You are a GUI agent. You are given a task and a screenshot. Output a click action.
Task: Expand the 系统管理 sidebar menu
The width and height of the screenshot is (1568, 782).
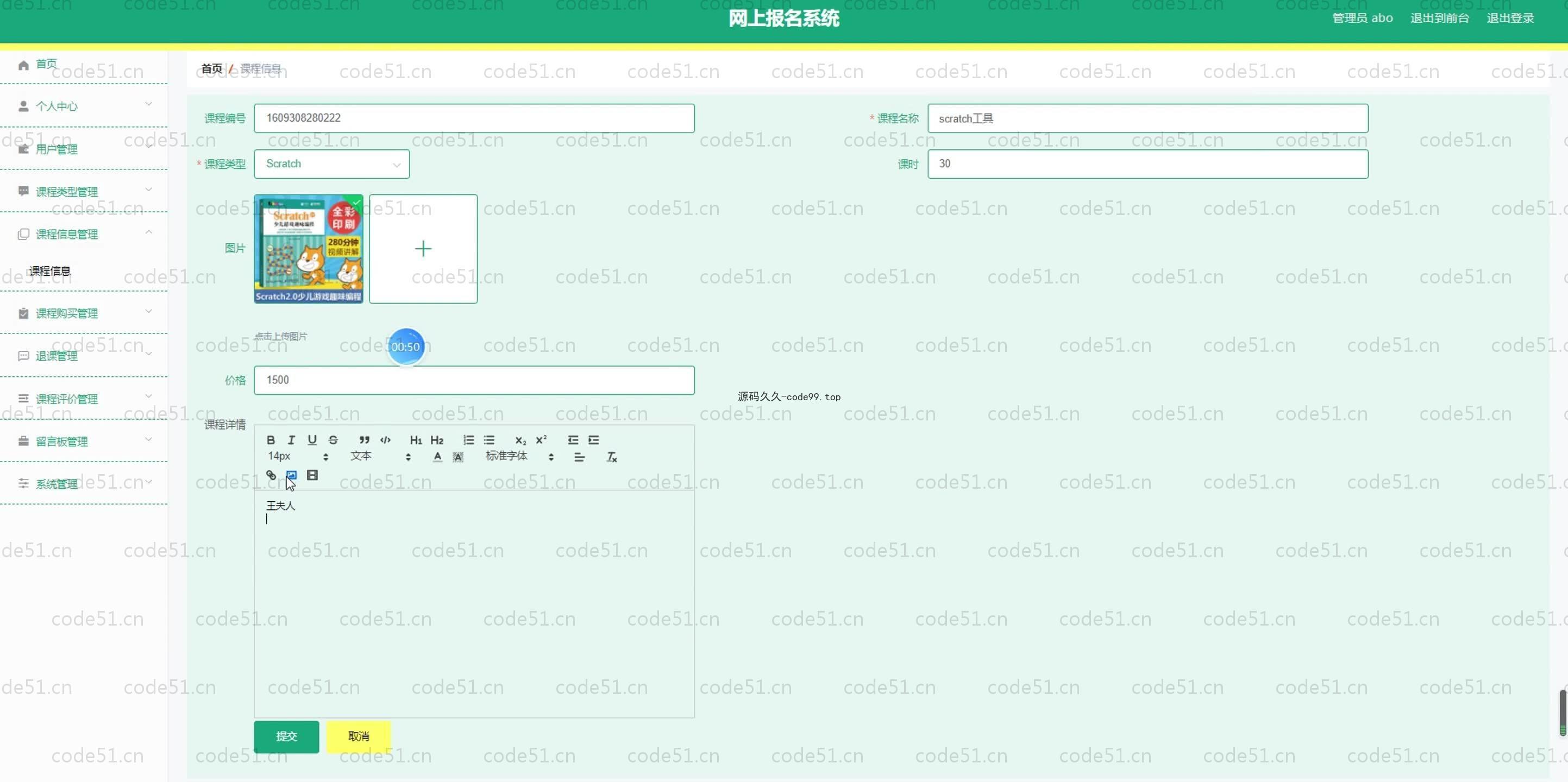pyautogui.click(x=84, y=484)
